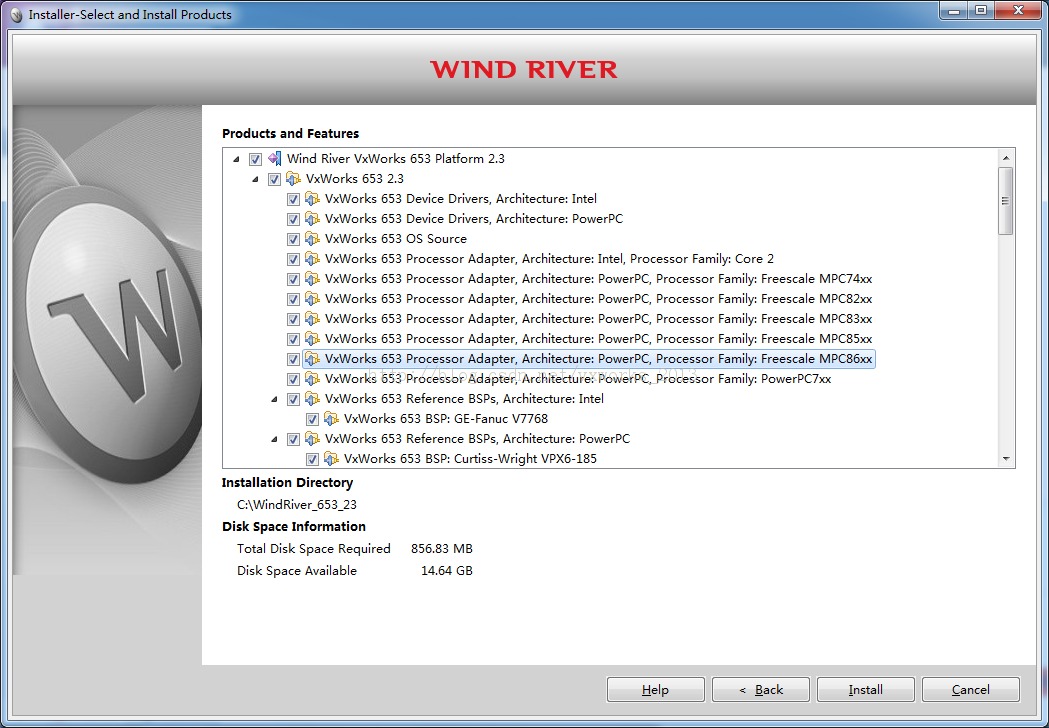Viewport: 1049px width, 728px height.
Task: Click the icon for Reference BSPs Architecture Intel
Action: point(312,399)
